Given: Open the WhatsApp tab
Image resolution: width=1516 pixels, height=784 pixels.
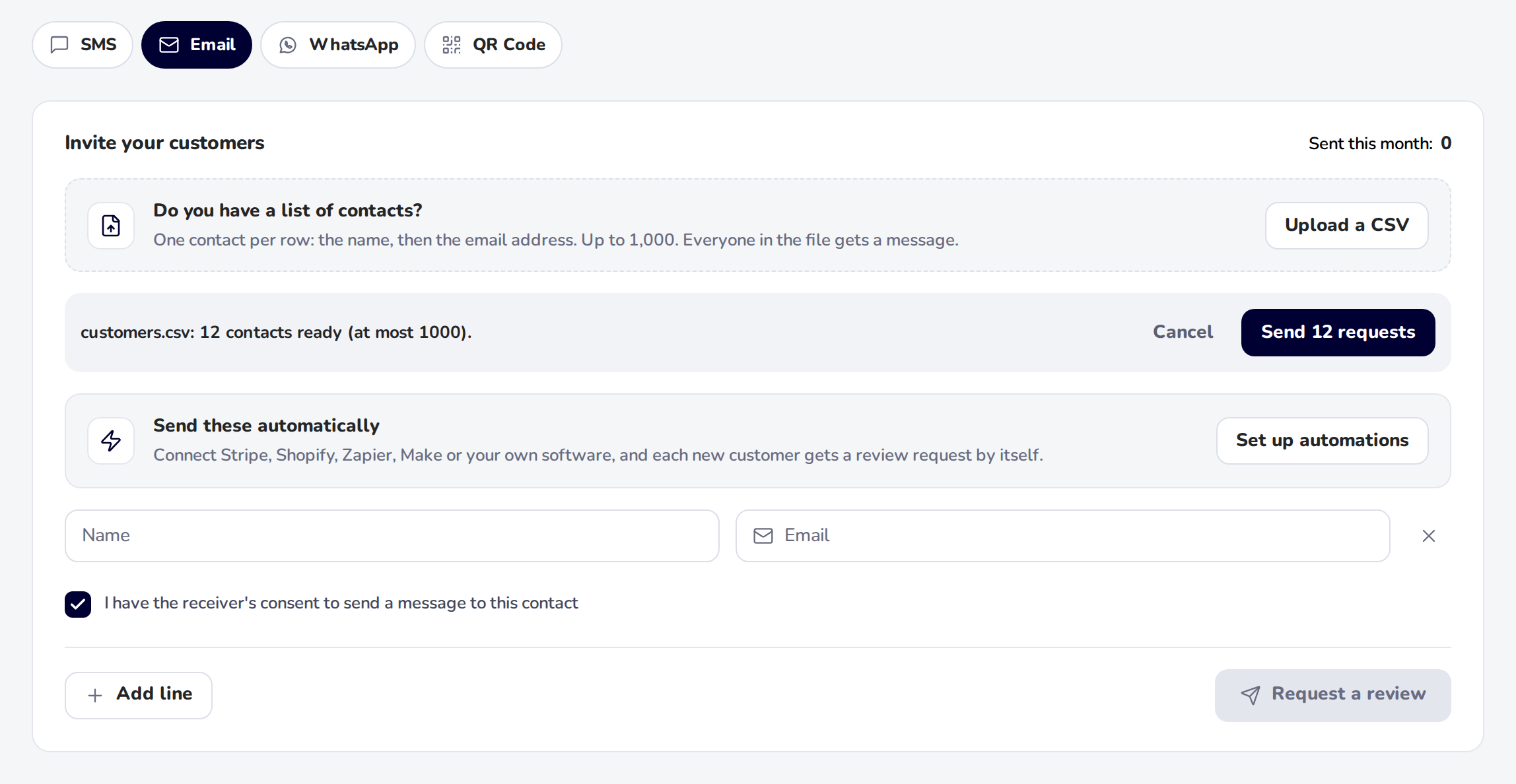Looking at the screenshot, I should click(338, 45).
